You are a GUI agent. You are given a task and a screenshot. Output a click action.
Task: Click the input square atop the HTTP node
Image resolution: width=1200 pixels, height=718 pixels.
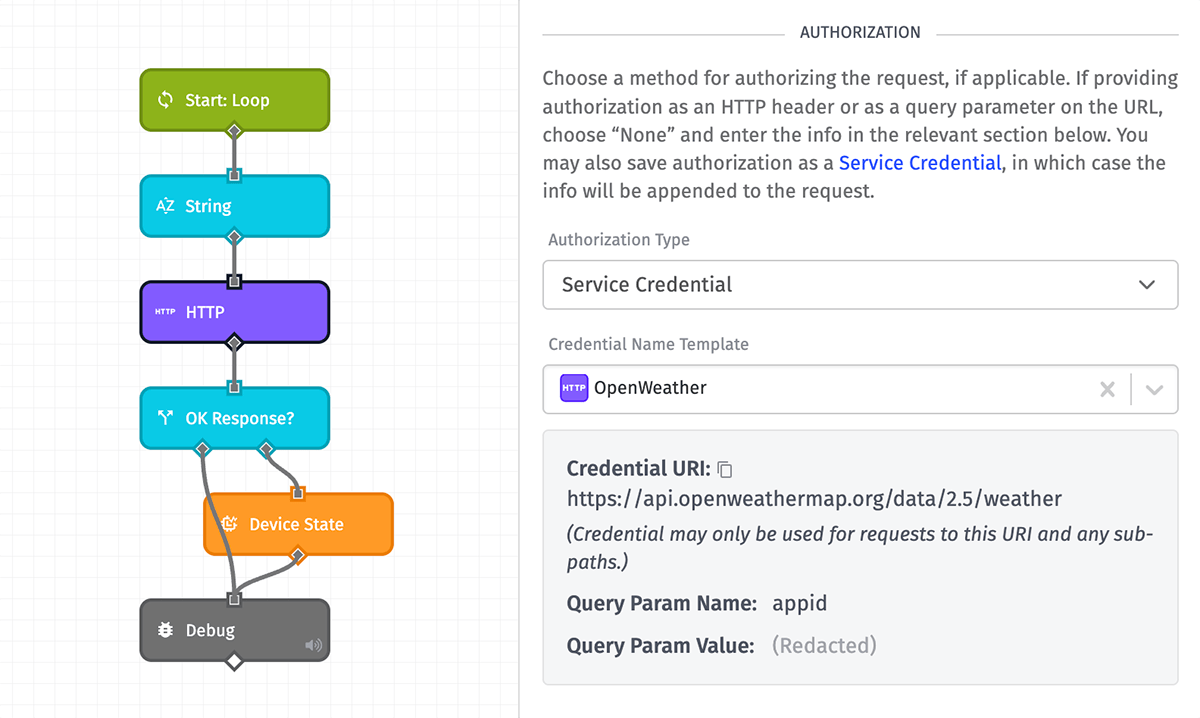pyautogui.click(x=234, y=283)
